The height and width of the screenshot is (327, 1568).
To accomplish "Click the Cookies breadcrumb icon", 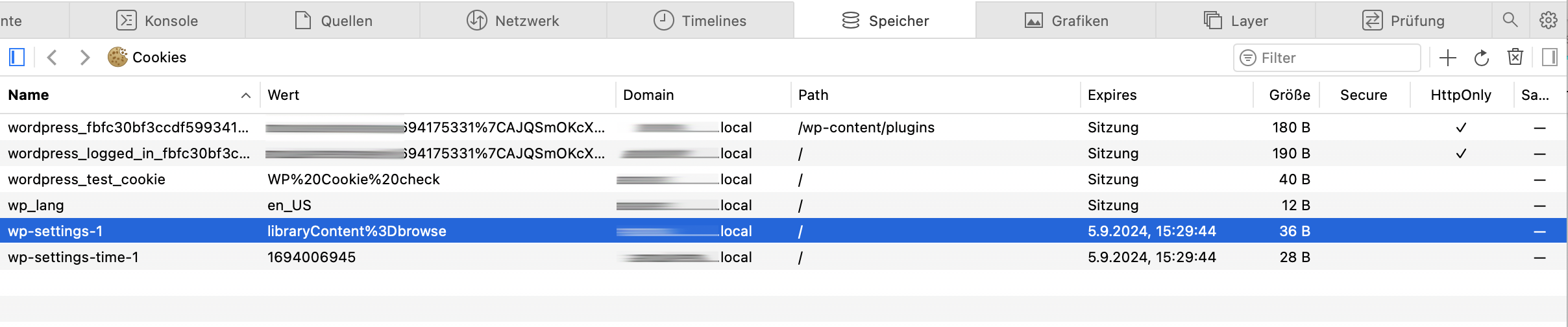I will coord(117,57).
